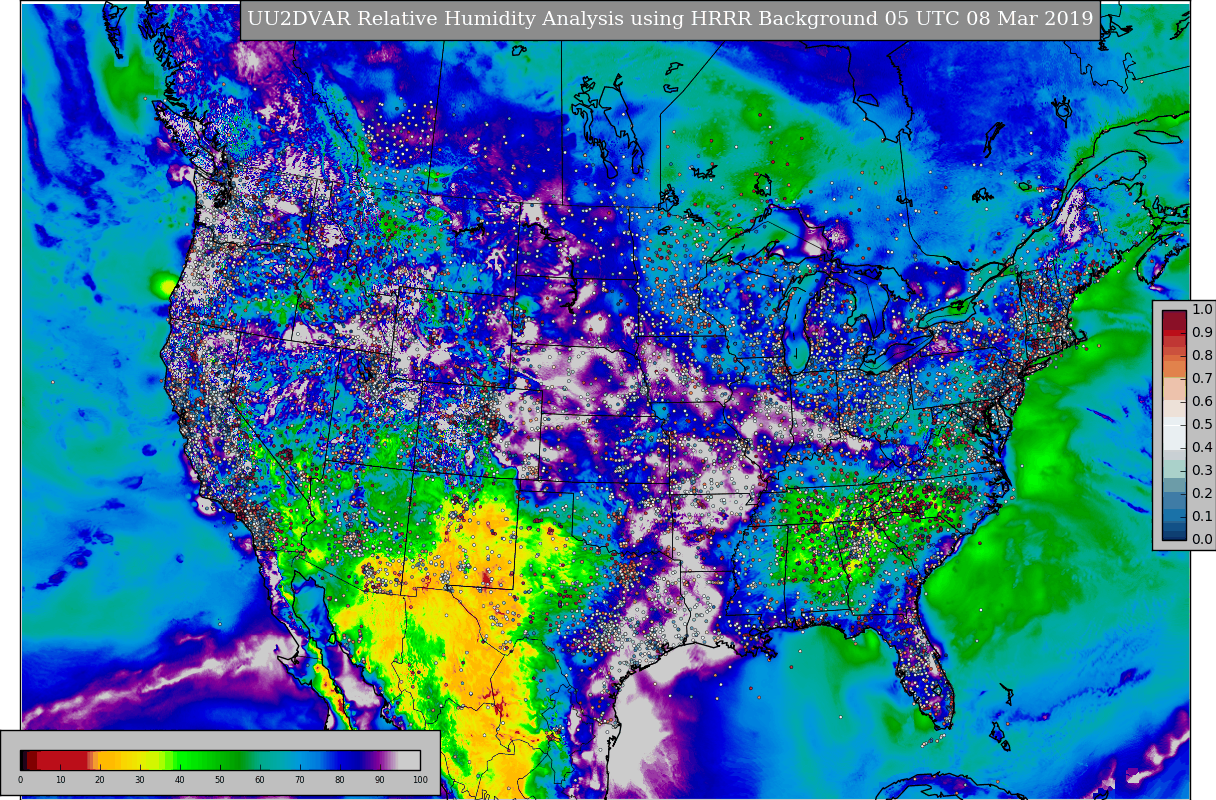Click the 50 tick label on humidity colorbar

point(220,780)
